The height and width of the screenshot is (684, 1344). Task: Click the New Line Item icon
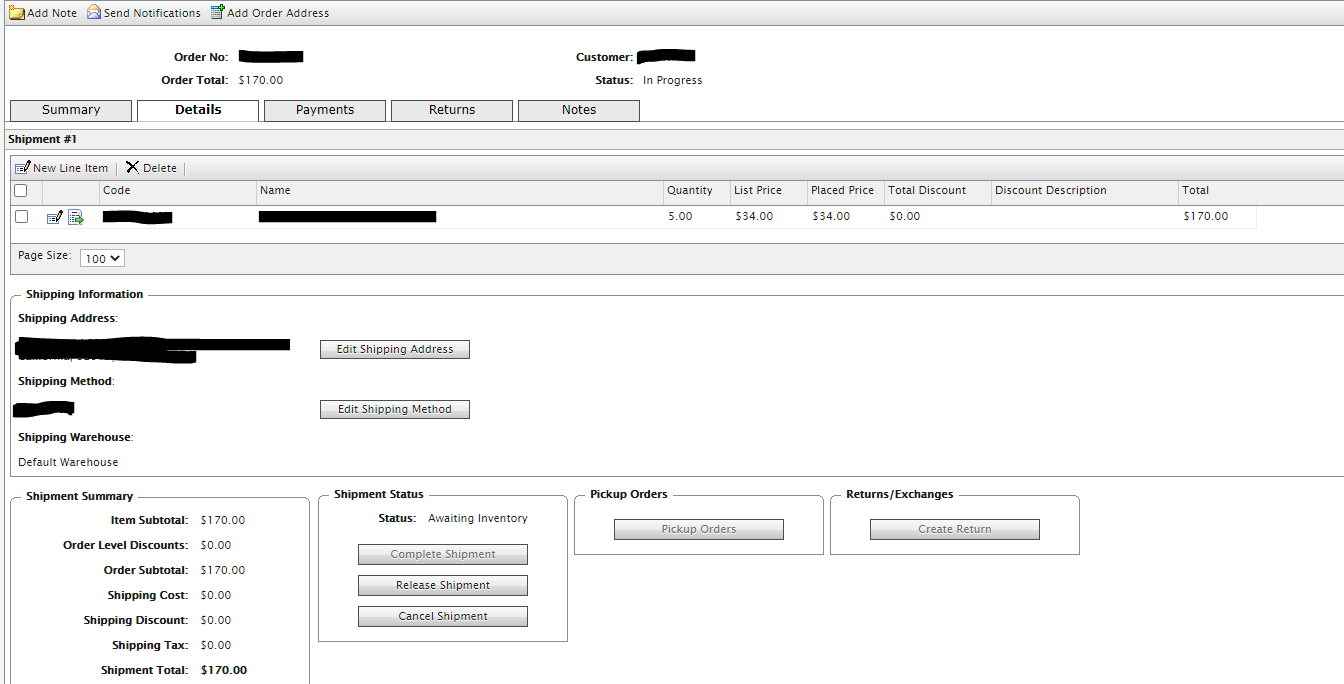pos(22,168)
